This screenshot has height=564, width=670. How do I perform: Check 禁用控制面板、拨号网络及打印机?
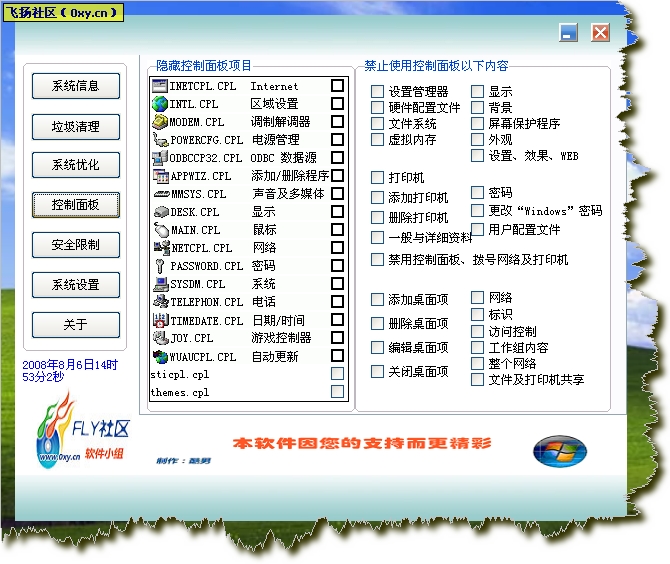tap(377, 260)
